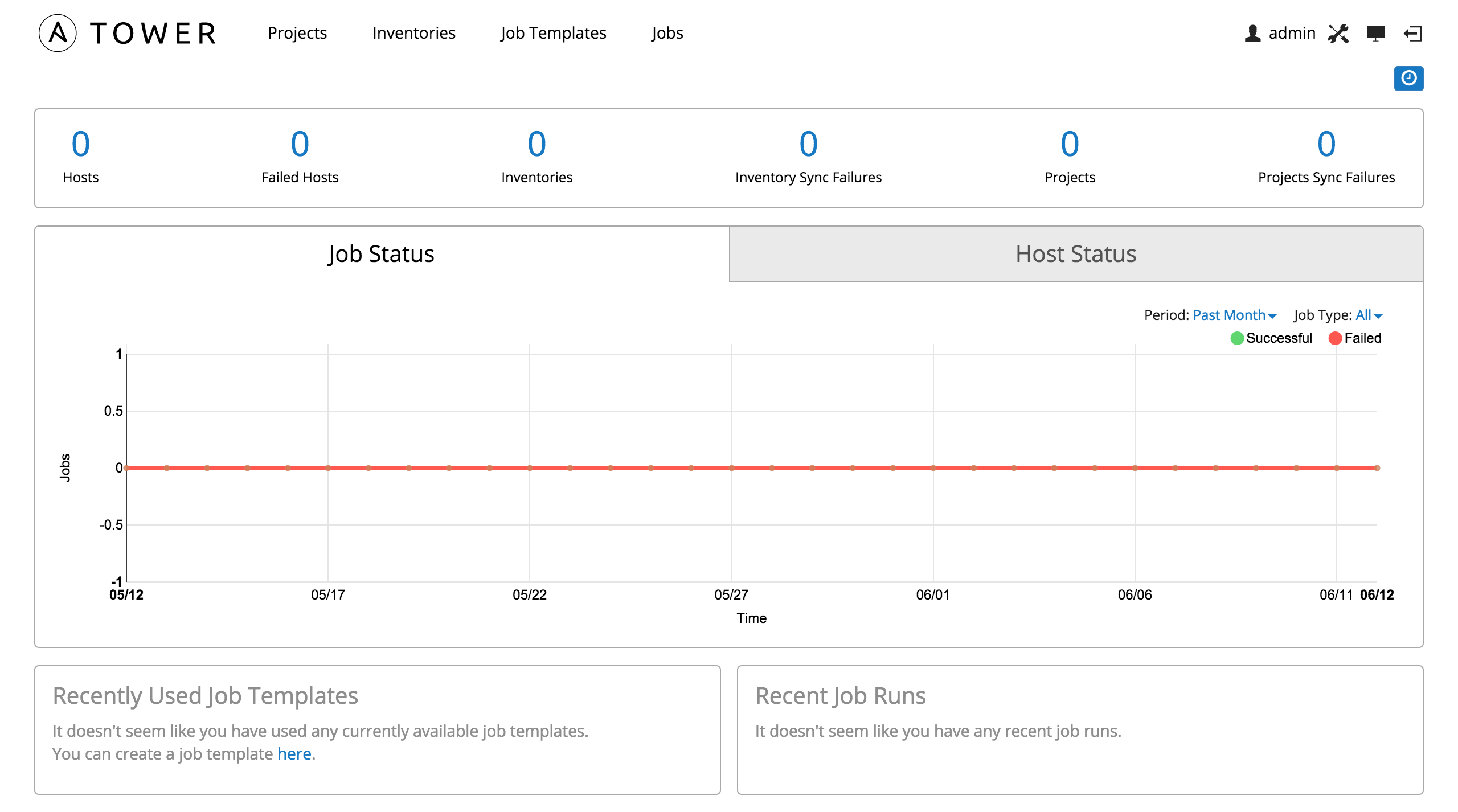Switch to the Host Status tab
Viewport: 1458px width, 812px height.
pos(1076,254)
